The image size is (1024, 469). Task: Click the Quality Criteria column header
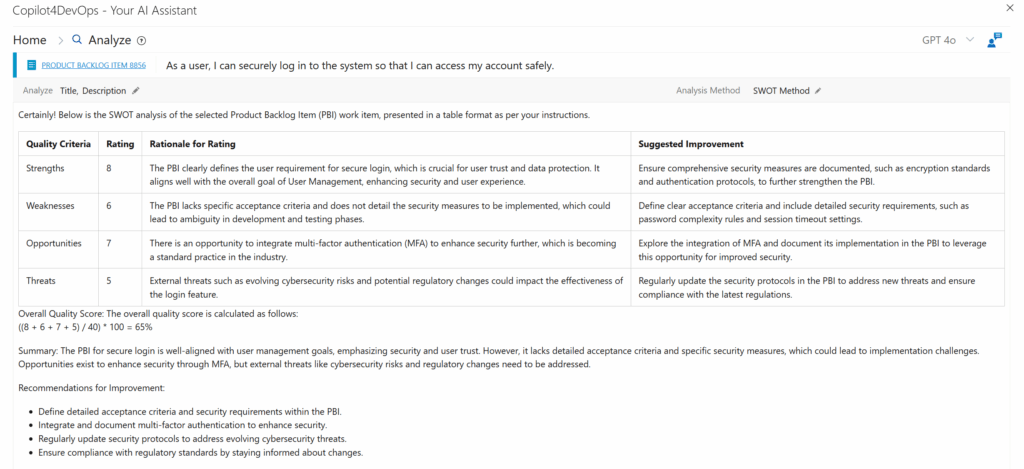point(59,144)
